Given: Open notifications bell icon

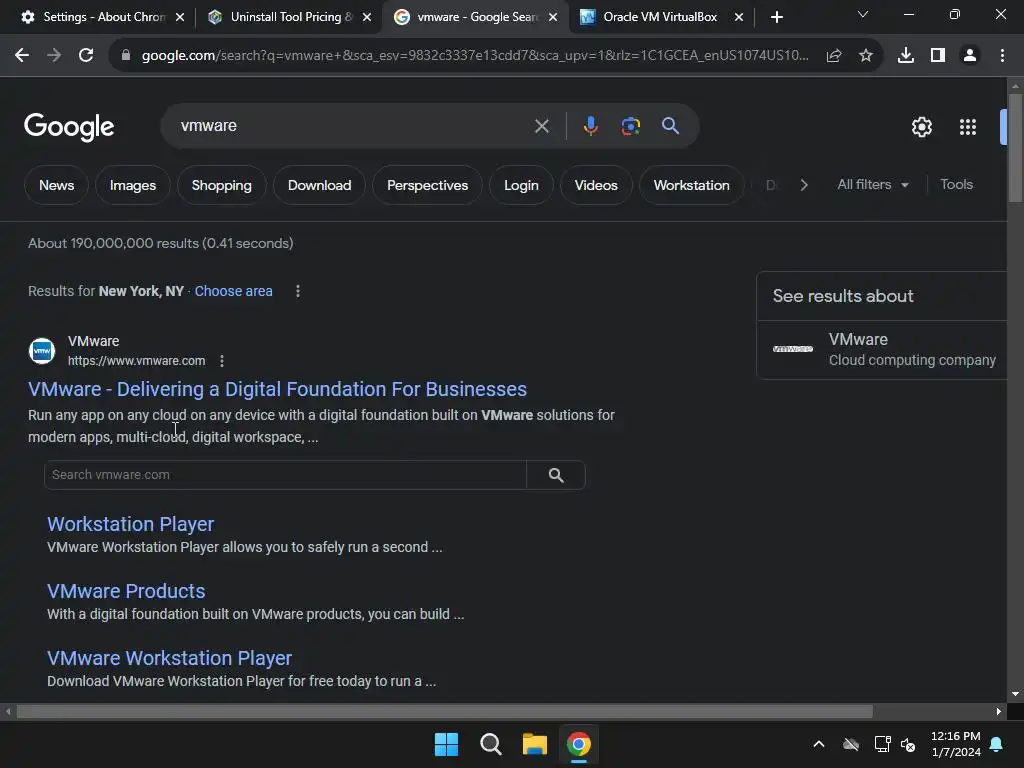Looking at the screenshot, I should point(997,744).
